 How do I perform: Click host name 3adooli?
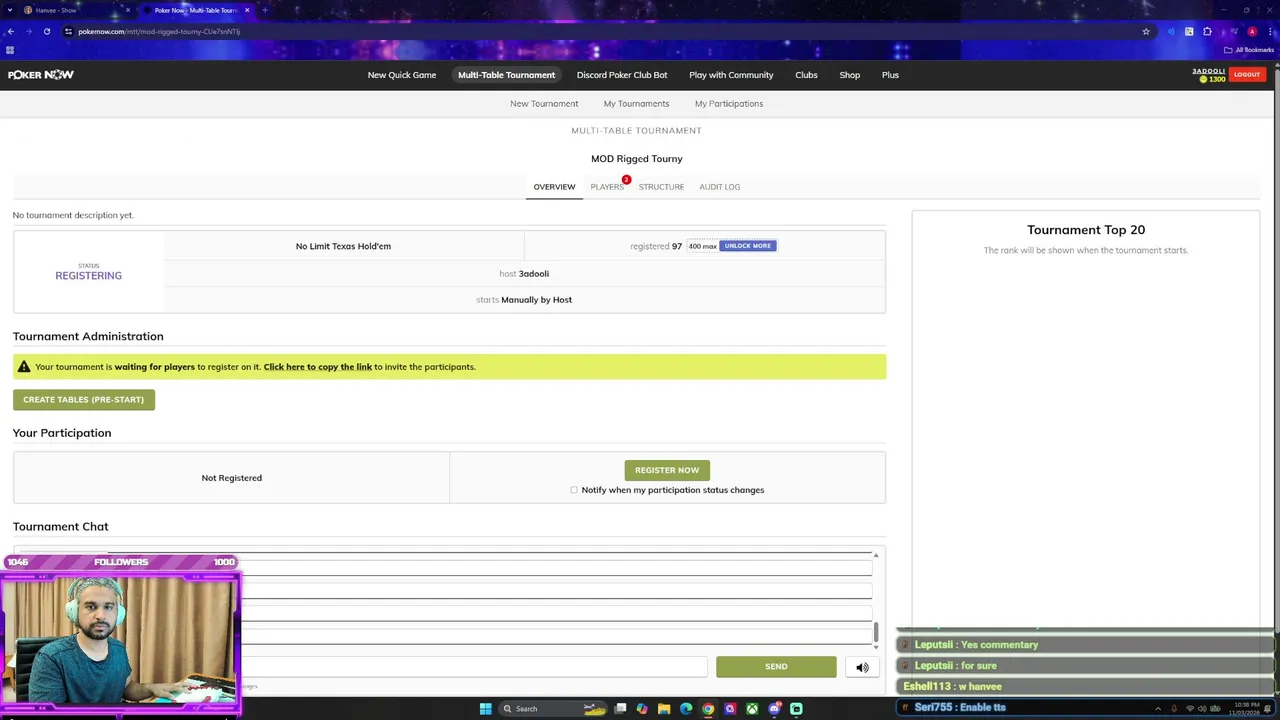coord(534,274)
